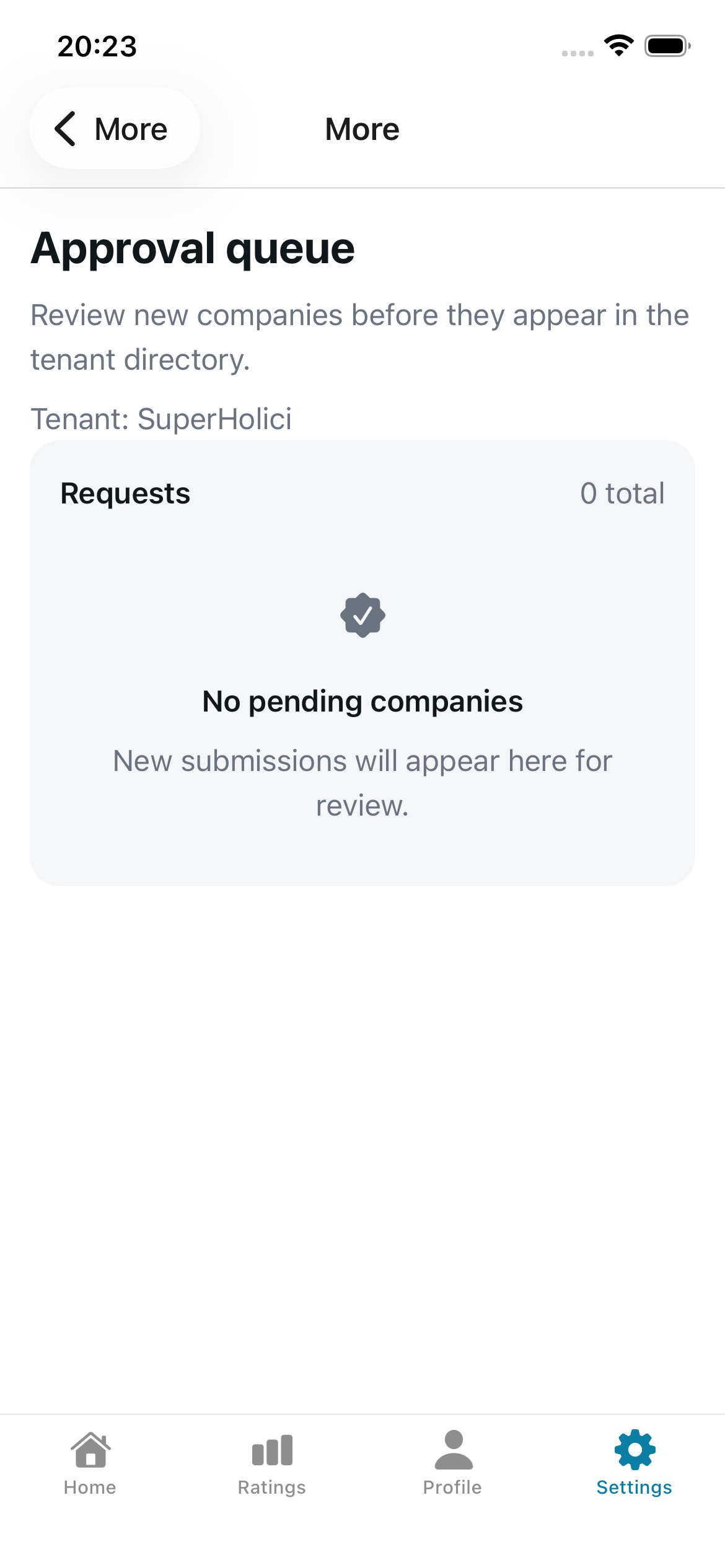Tap the back chevron arrow
The width and height of the screenshot is (725, 1568).
66,129
